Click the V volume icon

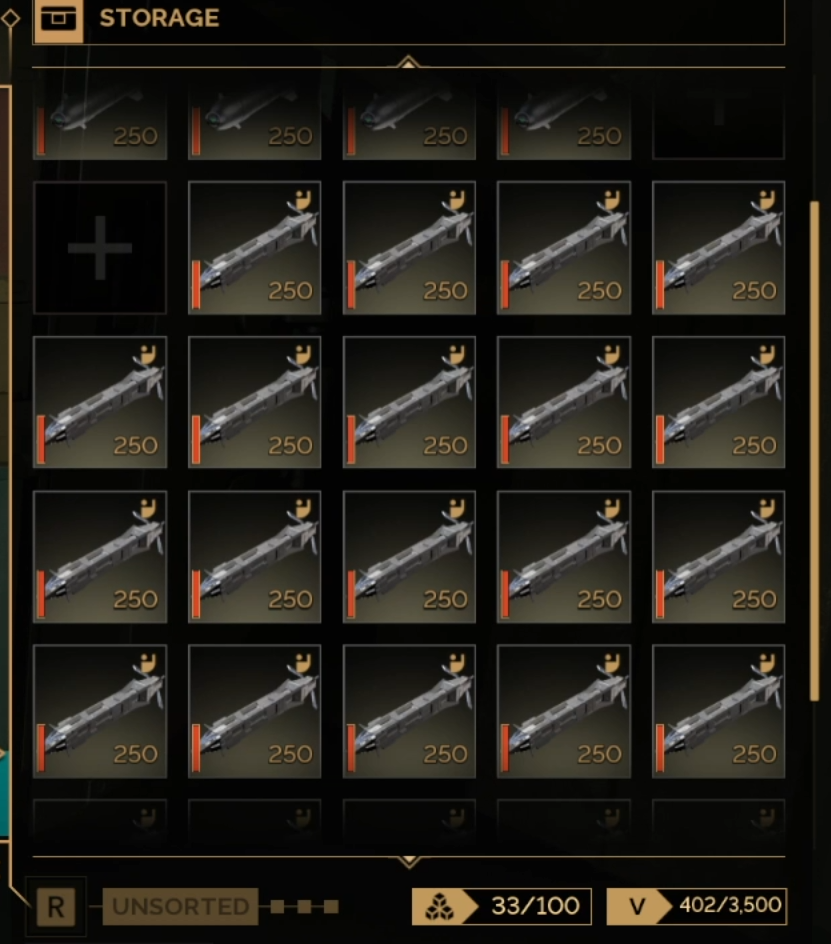click(x=636, y=906)
